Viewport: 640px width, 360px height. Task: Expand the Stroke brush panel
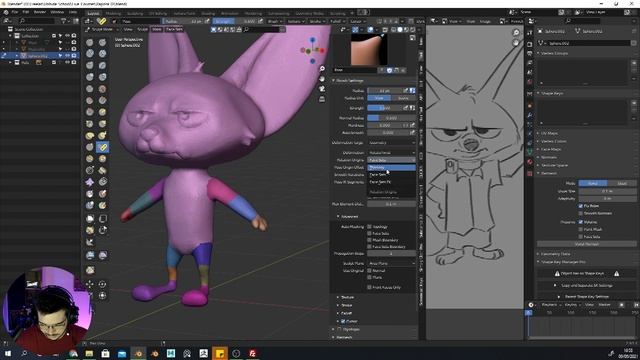[x=338, y=305]
